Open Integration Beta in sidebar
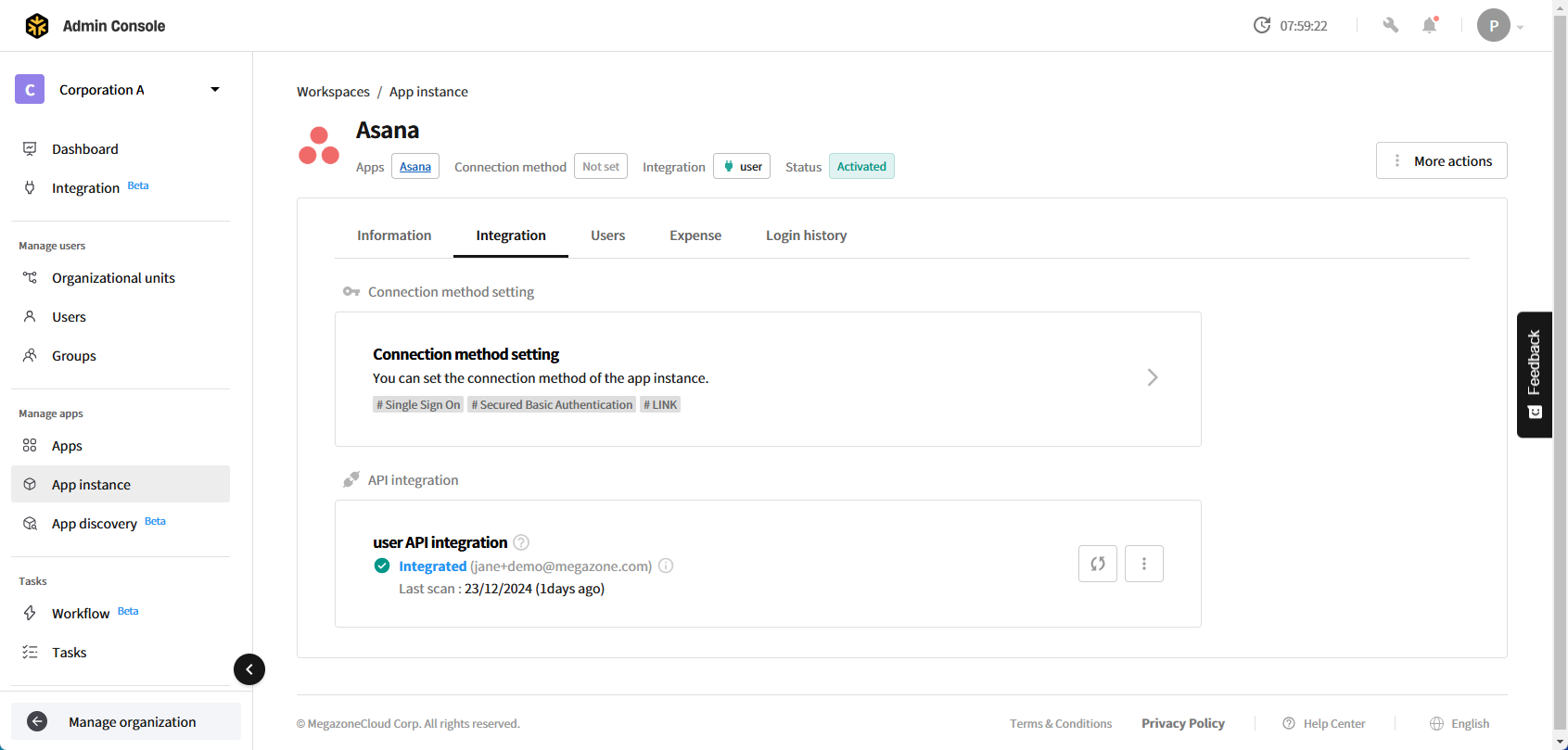The height and width of the screenshot is (750, 1568). [x=121, y=188]
